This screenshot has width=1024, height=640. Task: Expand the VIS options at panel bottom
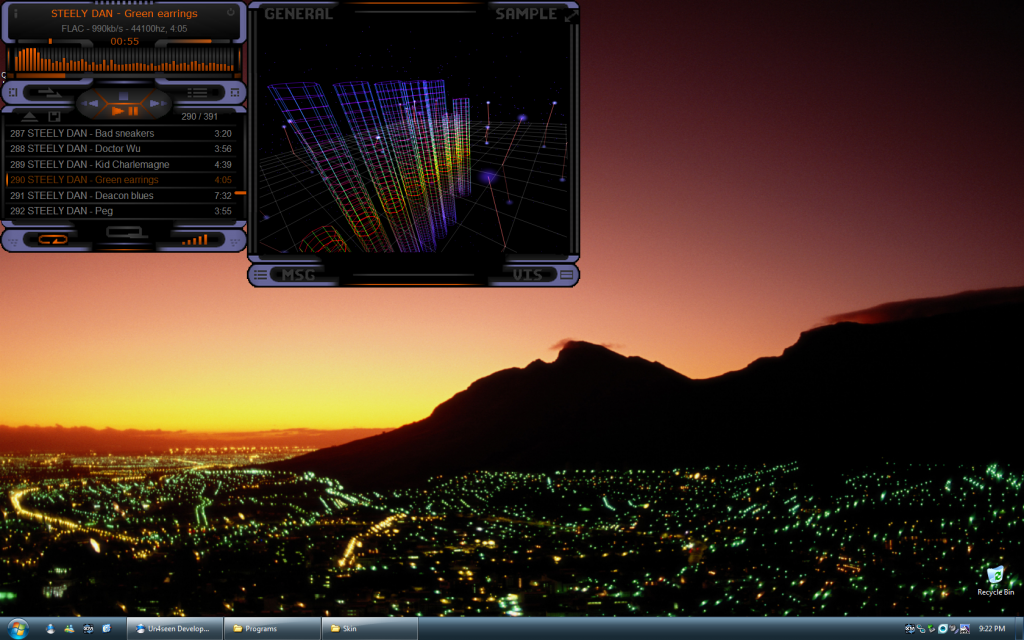[x=528, y=274]
